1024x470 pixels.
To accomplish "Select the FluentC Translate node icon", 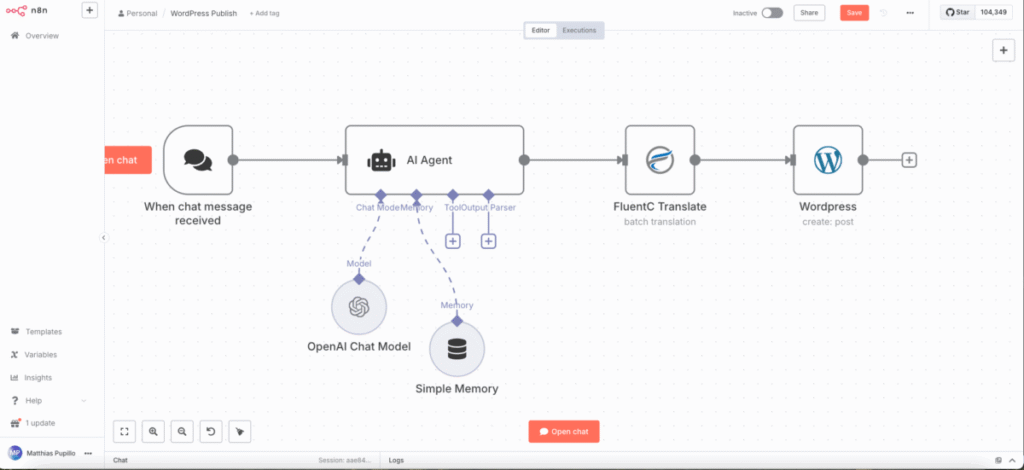I will point(660,160).
